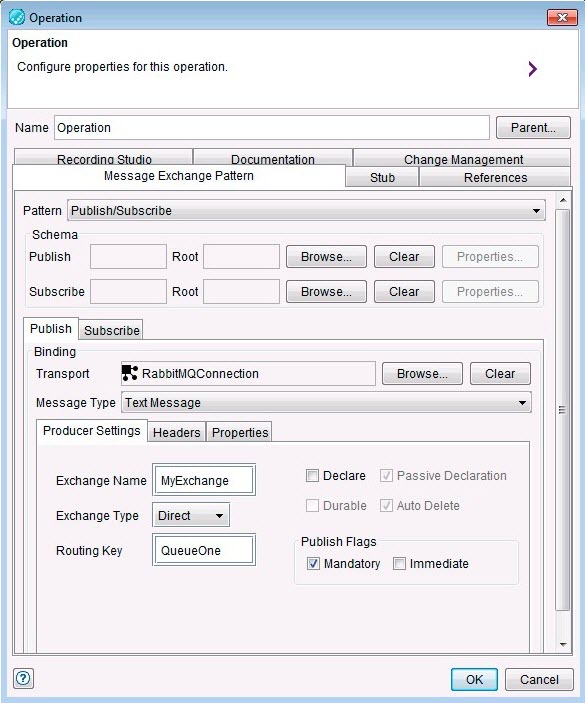
Task: Click the Cancel button
Action: pos(539,680)
